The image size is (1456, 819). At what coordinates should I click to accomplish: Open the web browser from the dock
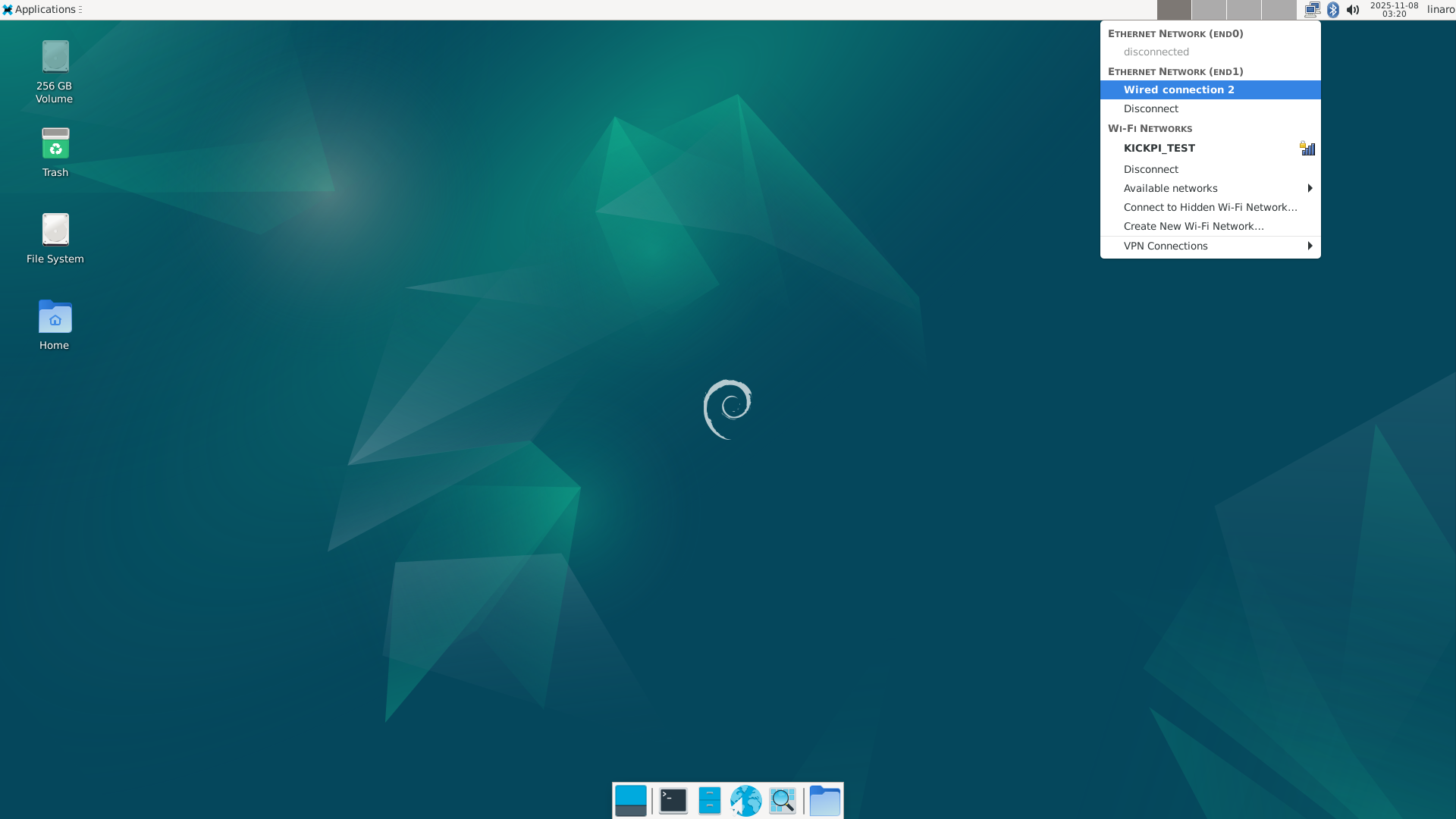tap(746, 800)
